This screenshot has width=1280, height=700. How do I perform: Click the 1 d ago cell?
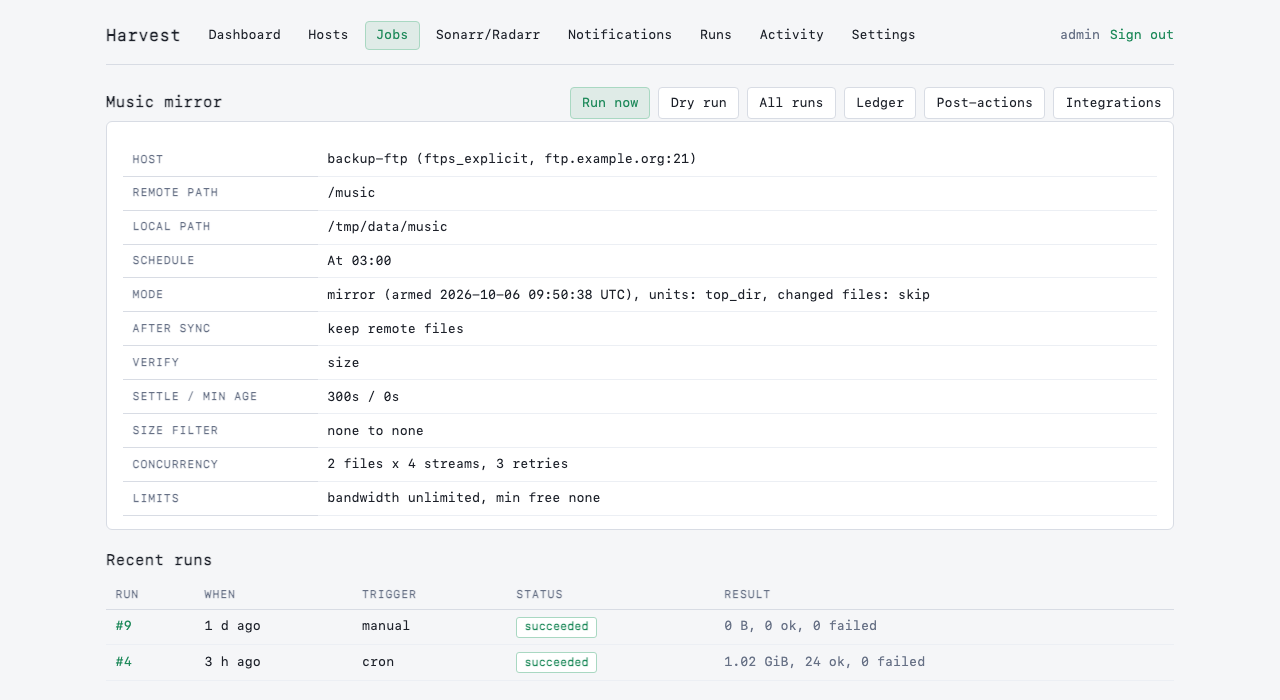coord(232,626)
